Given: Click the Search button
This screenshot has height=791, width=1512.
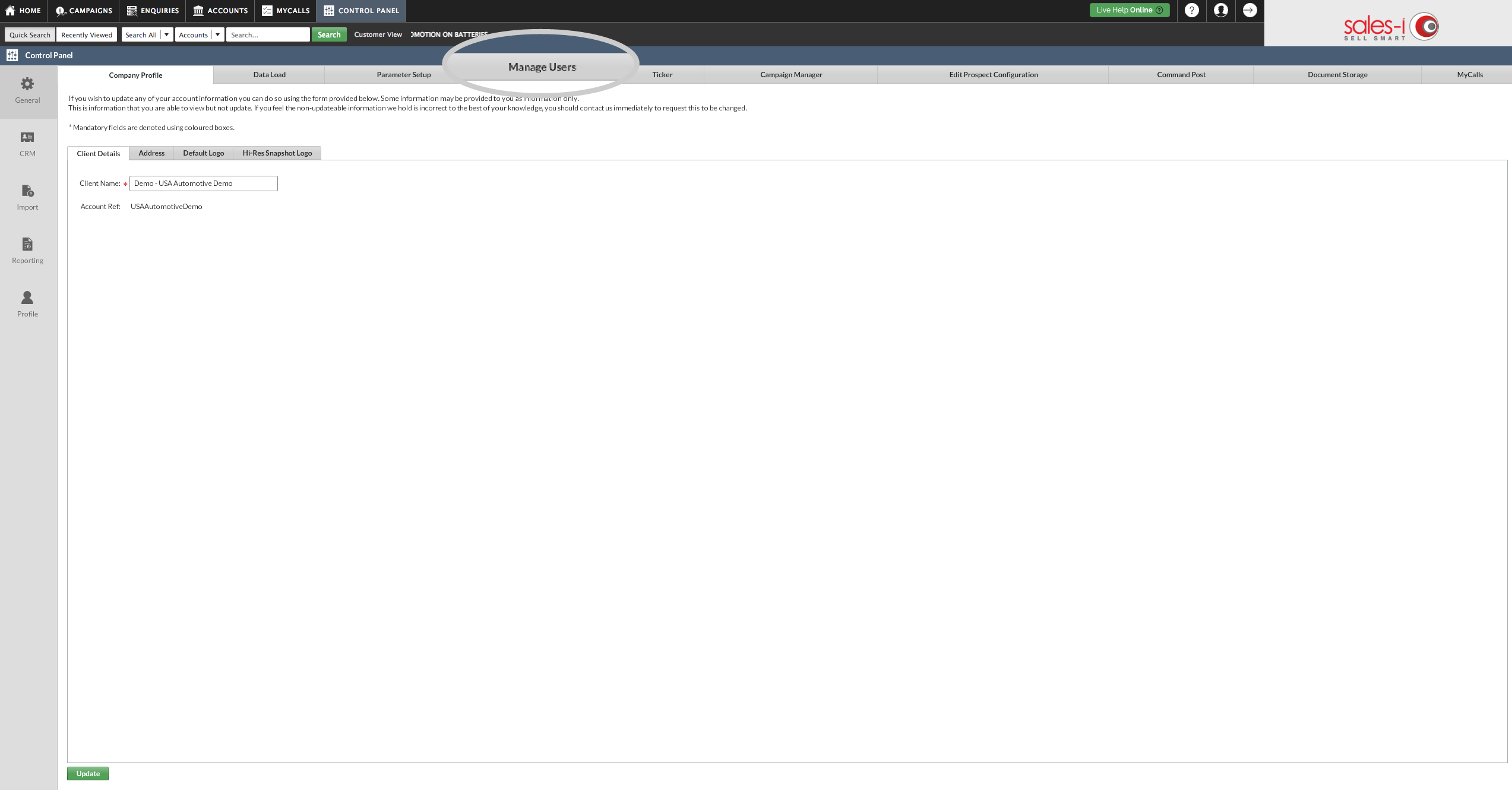Looking at the screenshot, I should coord(328,34).
